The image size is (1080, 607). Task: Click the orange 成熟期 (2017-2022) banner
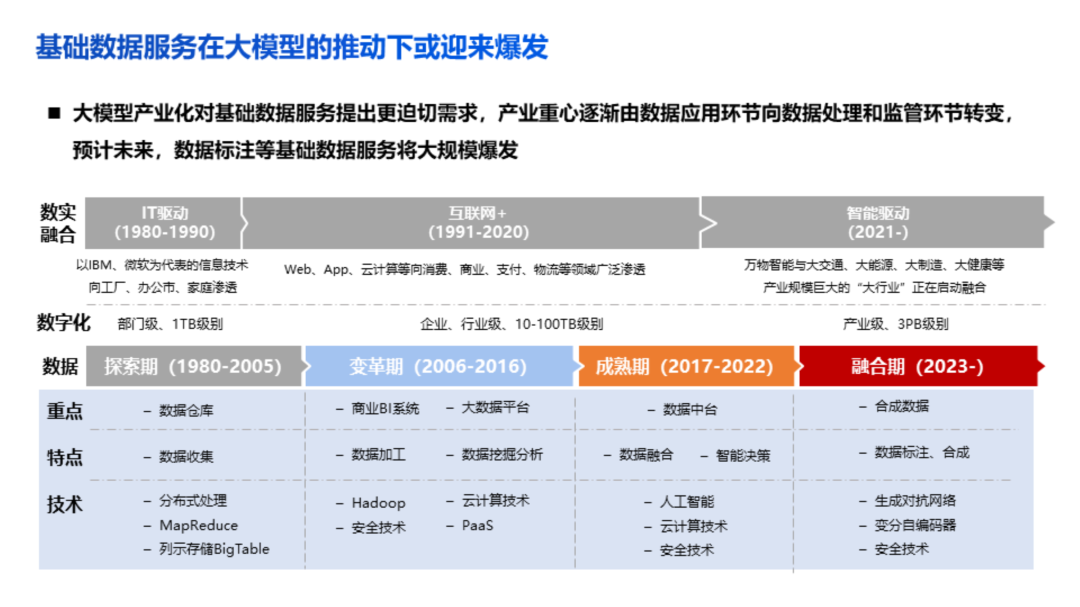[x=684, y=366]
